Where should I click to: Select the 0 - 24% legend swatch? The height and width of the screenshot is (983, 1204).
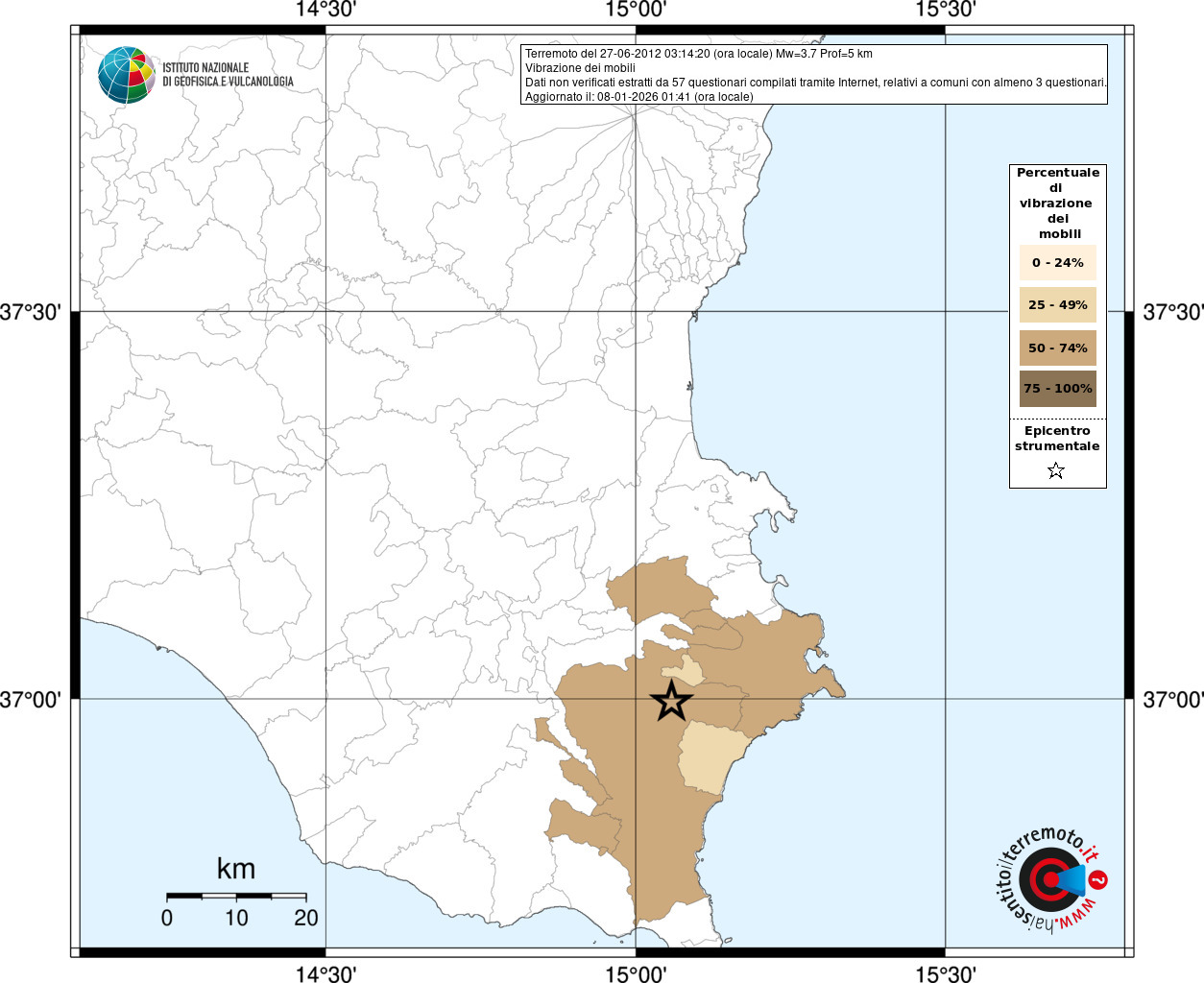pyautogui.click(x=1057, y=263)
